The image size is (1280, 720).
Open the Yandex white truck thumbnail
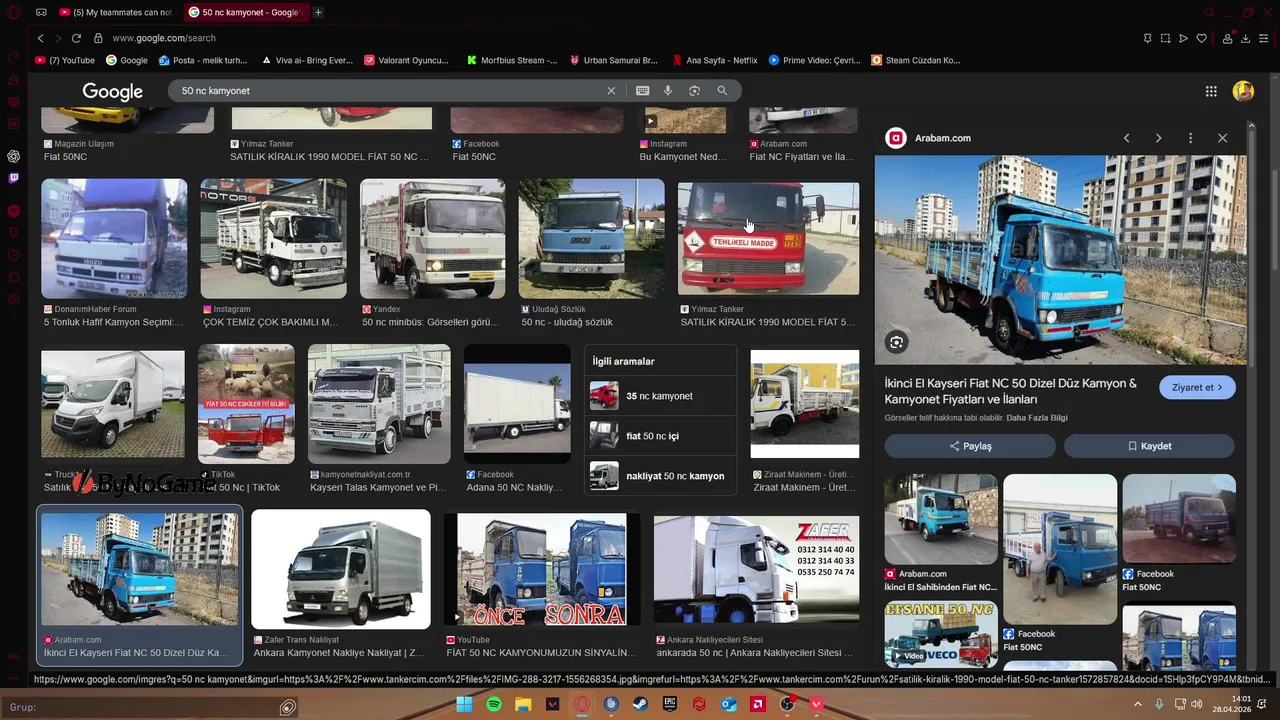[432, 238]
